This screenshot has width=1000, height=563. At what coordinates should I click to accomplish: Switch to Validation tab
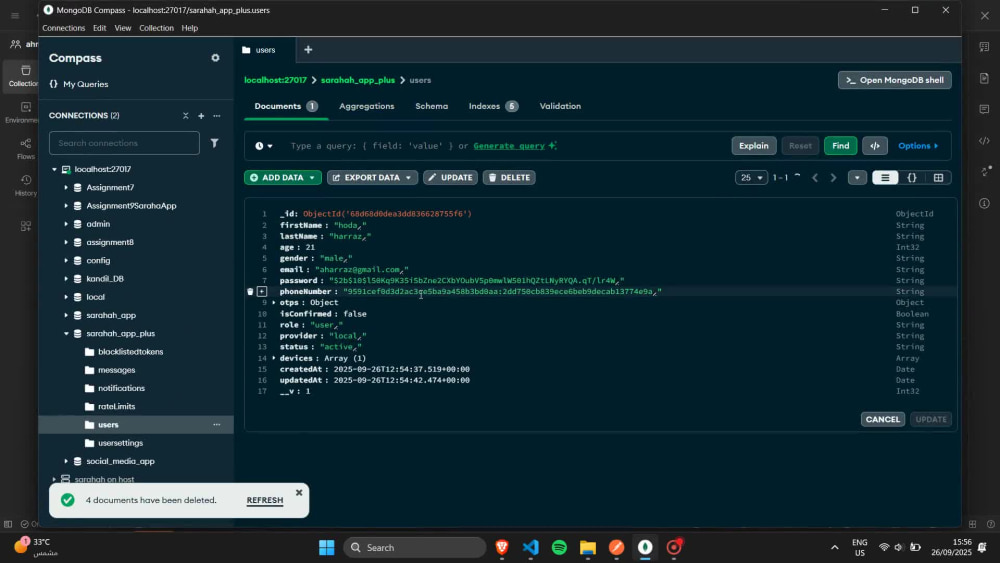click(x=560, y=106)
